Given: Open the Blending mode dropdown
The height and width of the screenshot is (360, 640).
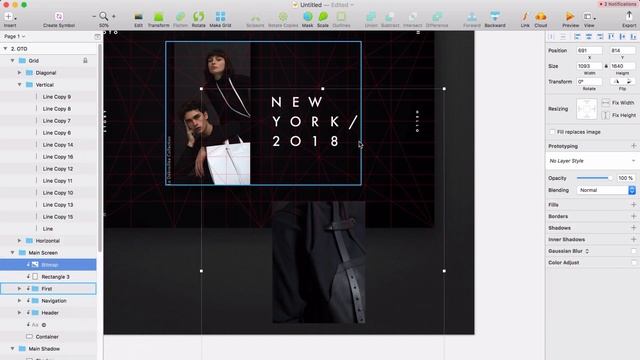Looking at the screenshot, I should (x=606, y=190).
